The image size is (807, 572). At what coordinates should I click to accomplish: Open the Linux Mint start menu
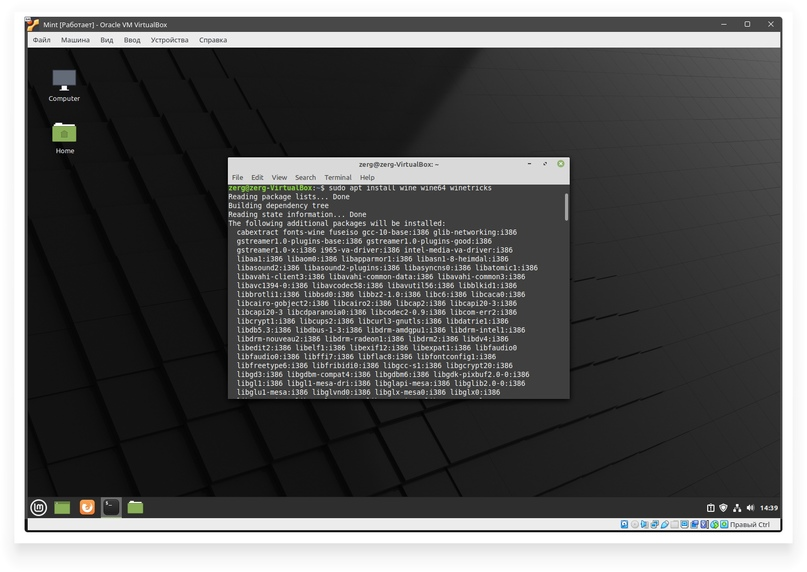tap(39, 508)
